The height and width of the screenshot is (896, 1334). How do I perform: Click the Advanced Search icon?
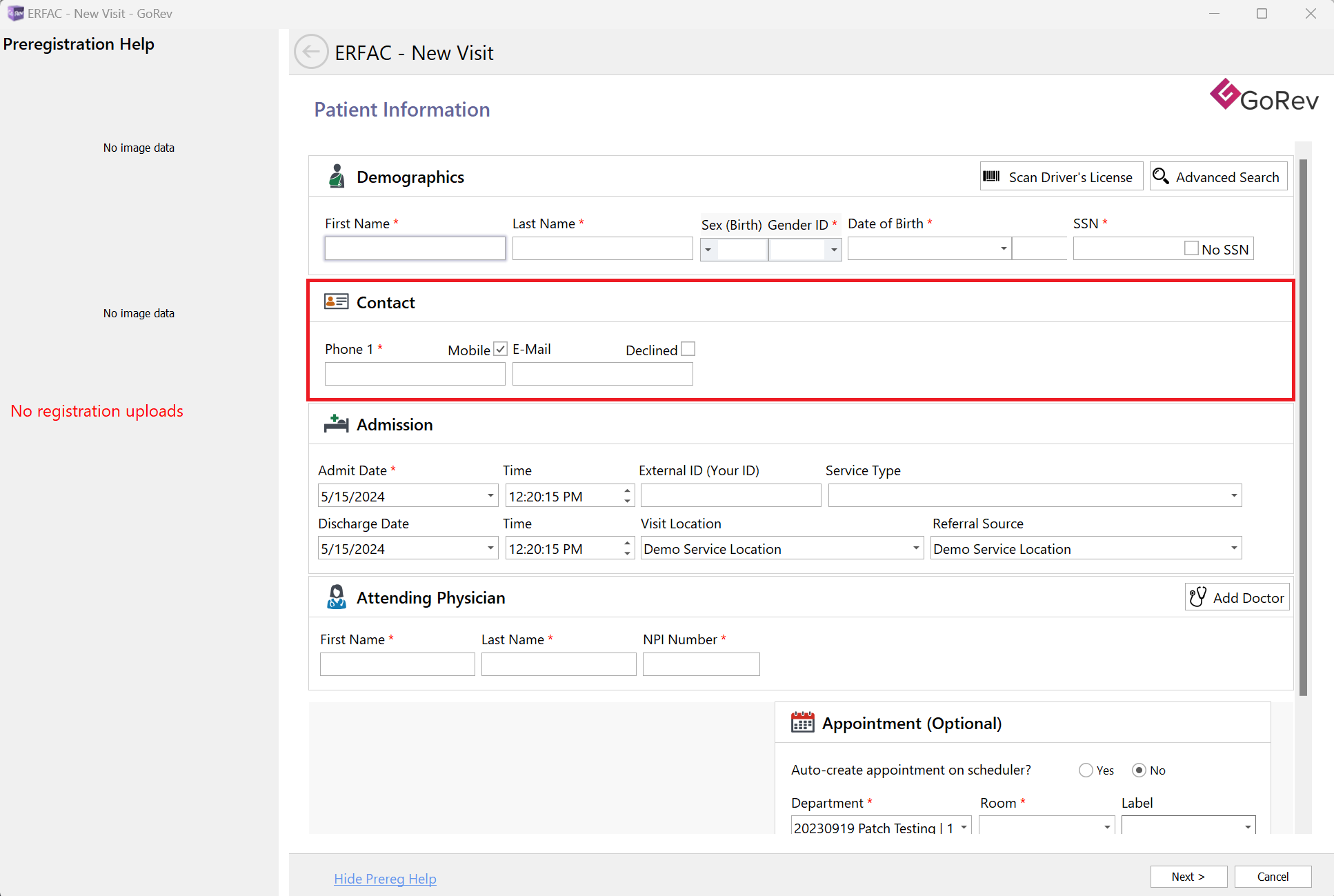1162,177
